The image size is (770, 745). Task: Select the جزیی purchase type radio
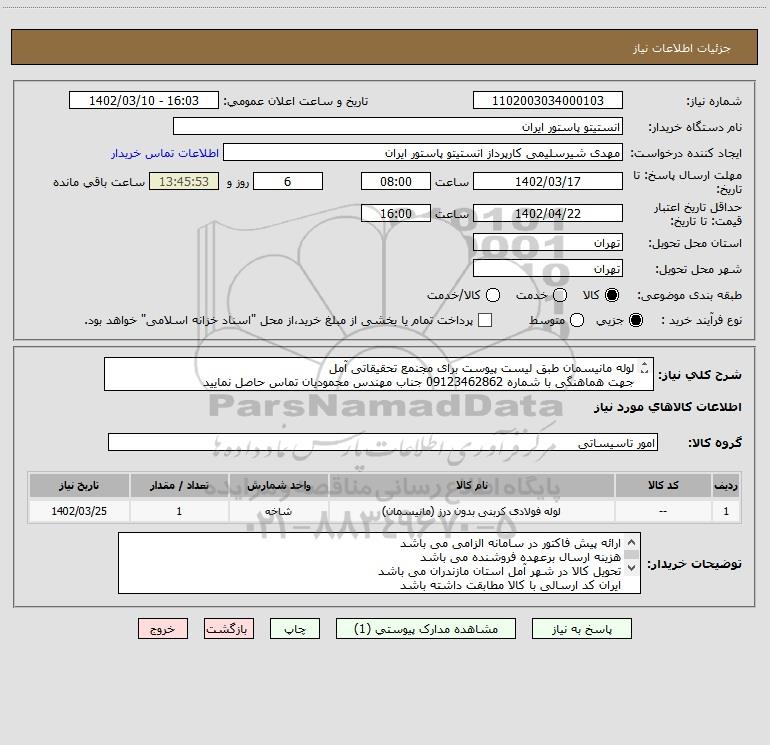pyautogui.click(x=635, y=320)
